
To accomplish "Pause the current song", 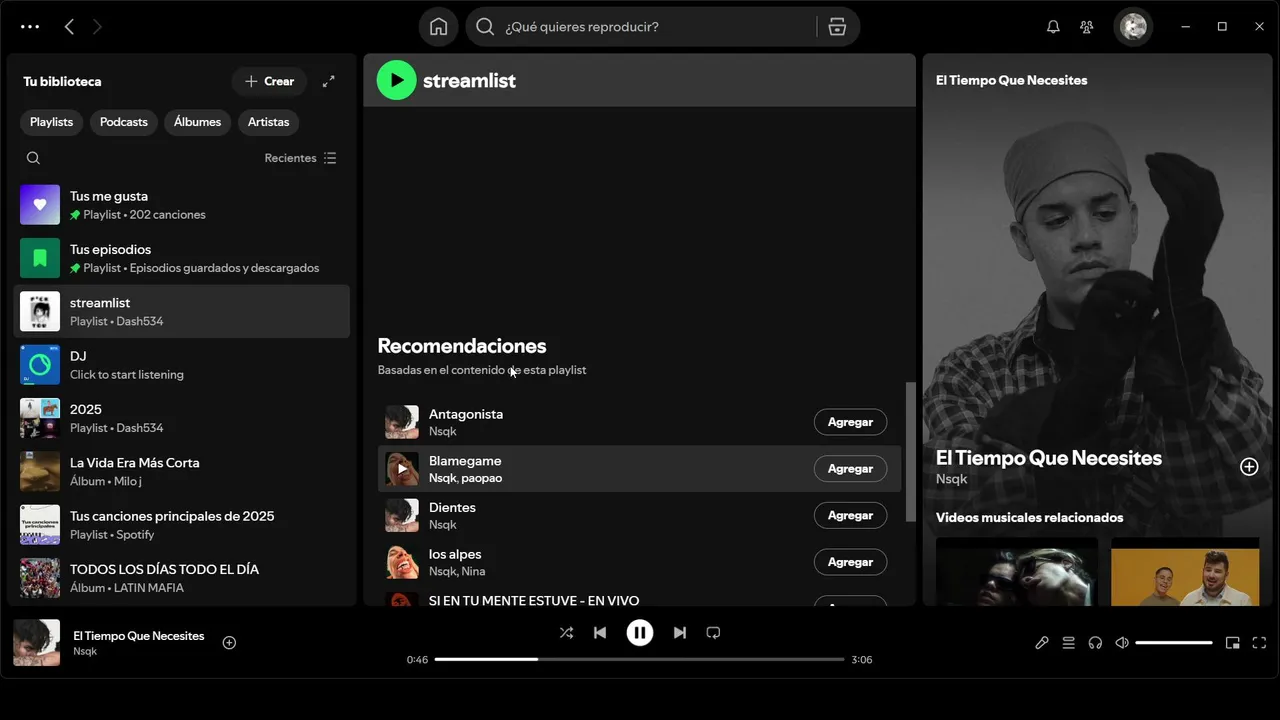I will point(640,633).
